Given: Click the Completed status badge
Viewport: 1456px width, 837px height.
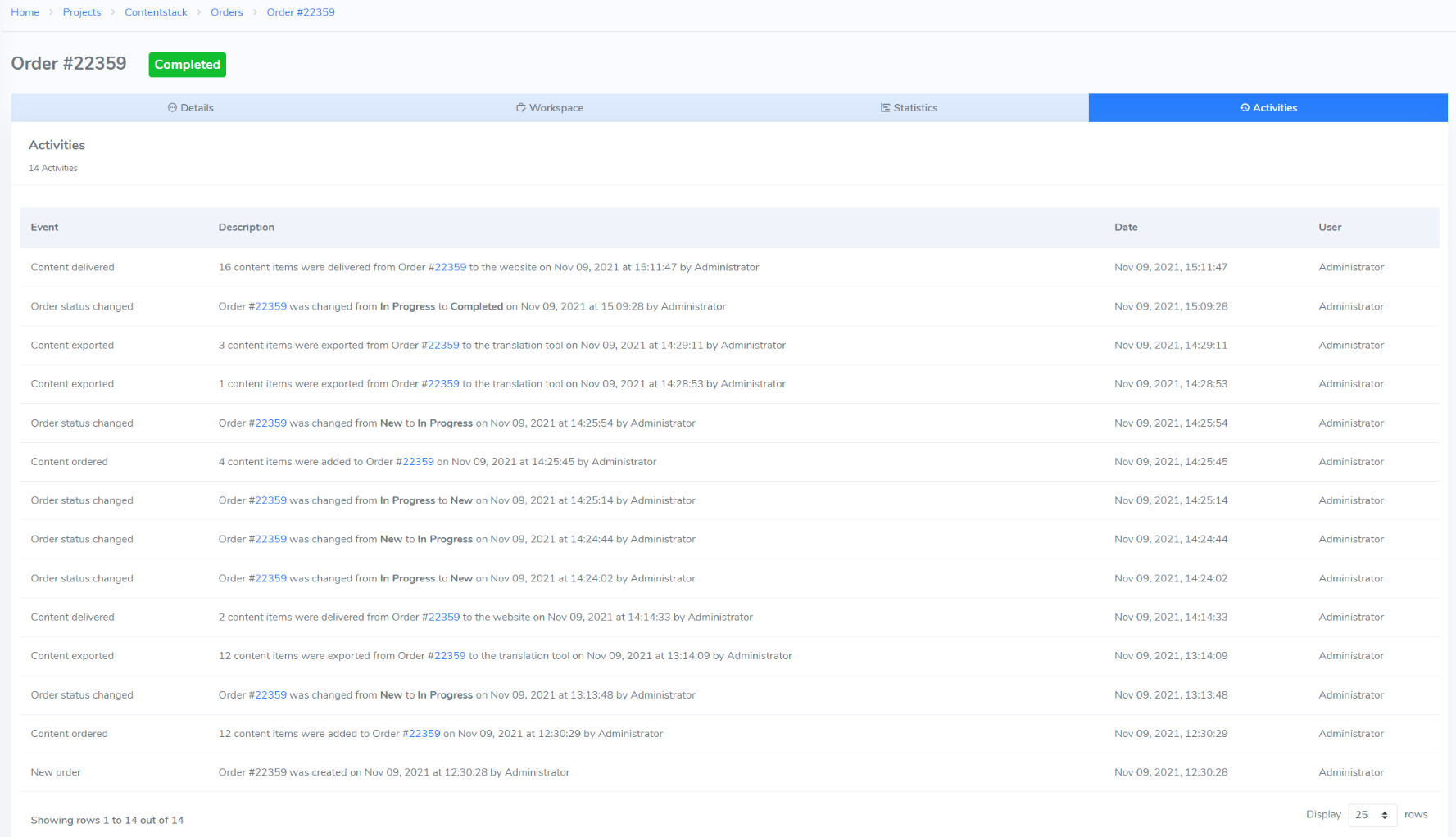Looking at the screenshot, I should (187, 65).
